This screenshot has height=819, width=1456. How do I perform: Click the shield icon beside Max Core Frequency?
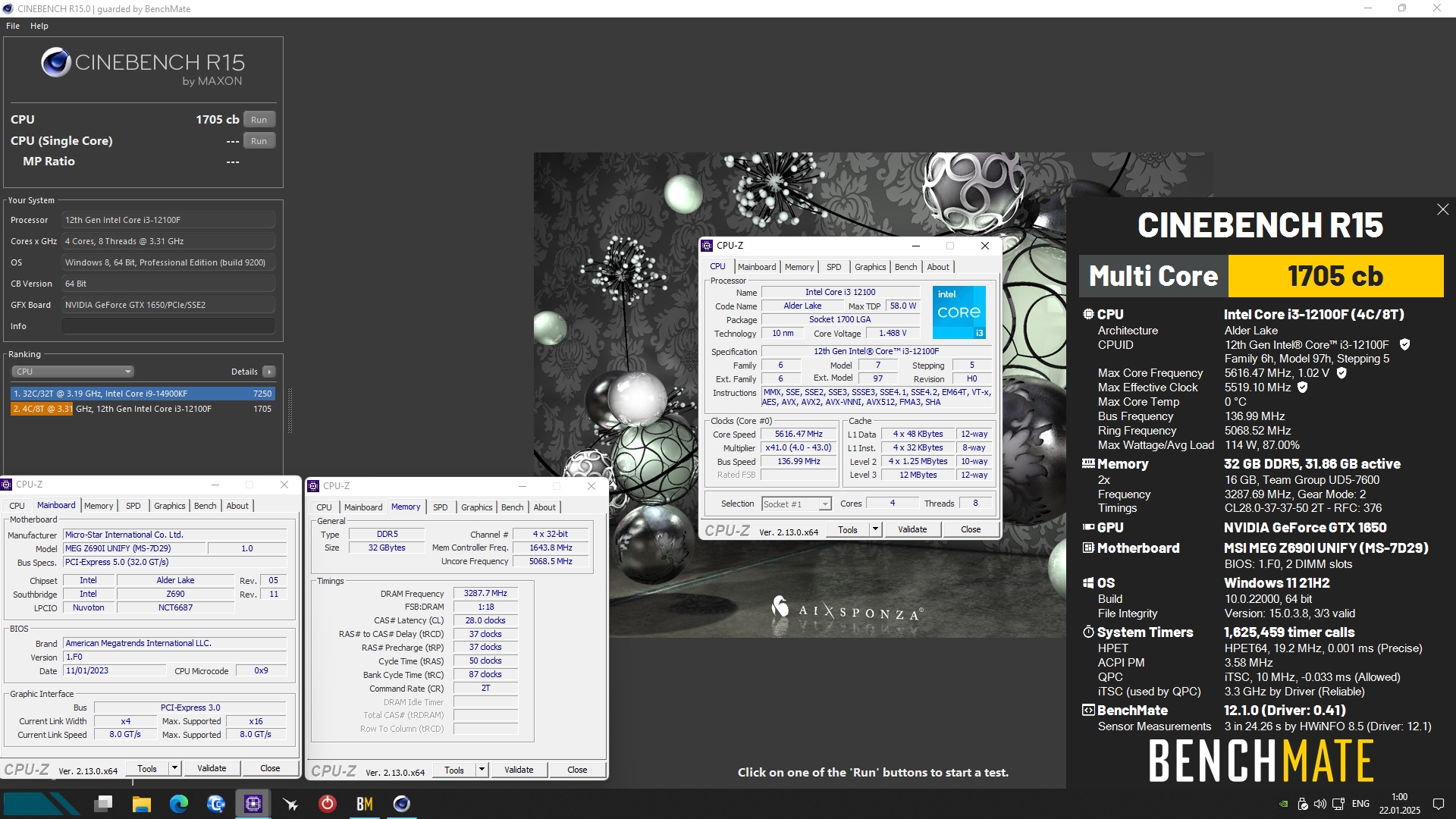pos(1341,373)
